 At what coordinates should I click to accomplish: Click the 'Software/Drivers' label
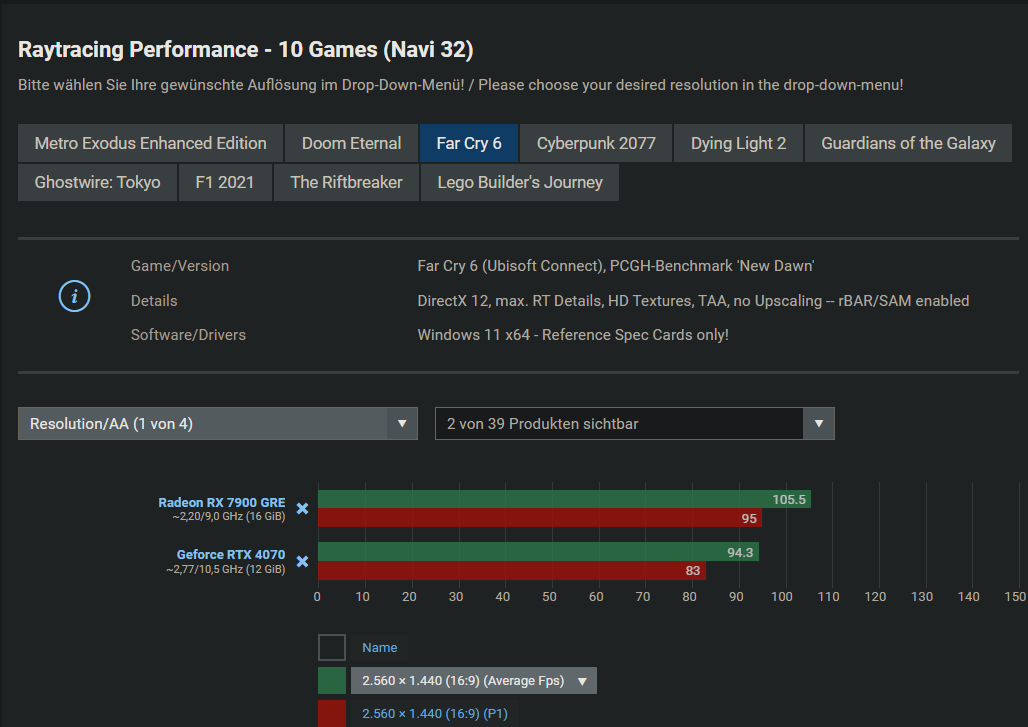188,334
